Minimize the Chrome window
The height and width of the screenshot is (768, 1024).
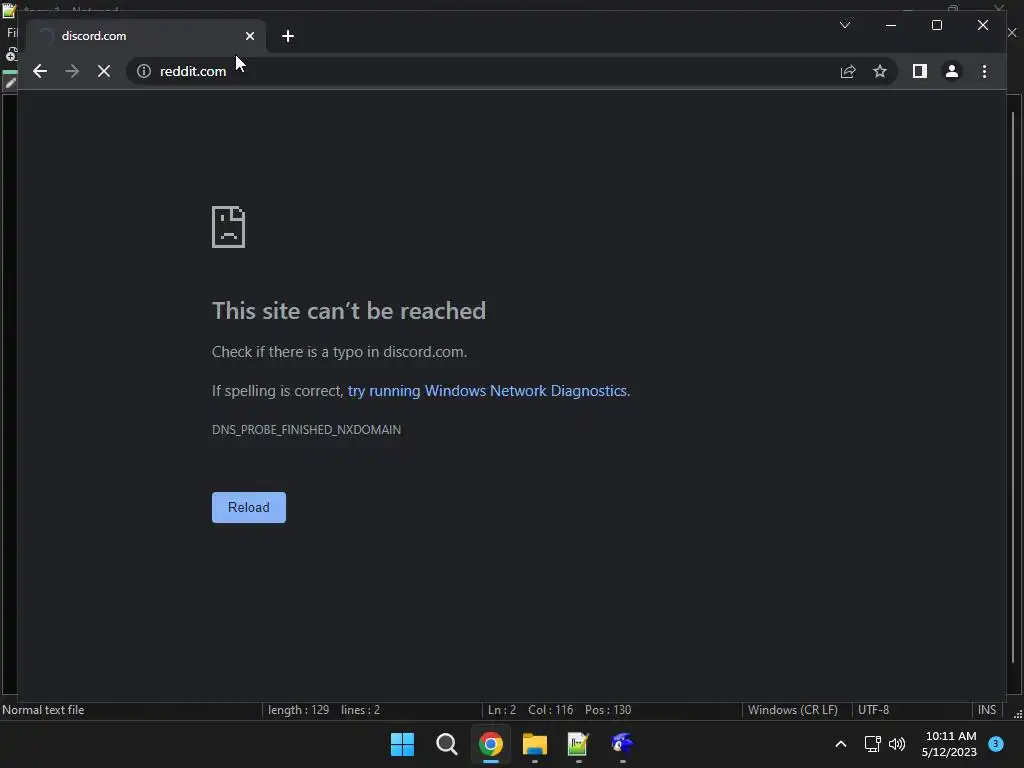click(891, 25)
